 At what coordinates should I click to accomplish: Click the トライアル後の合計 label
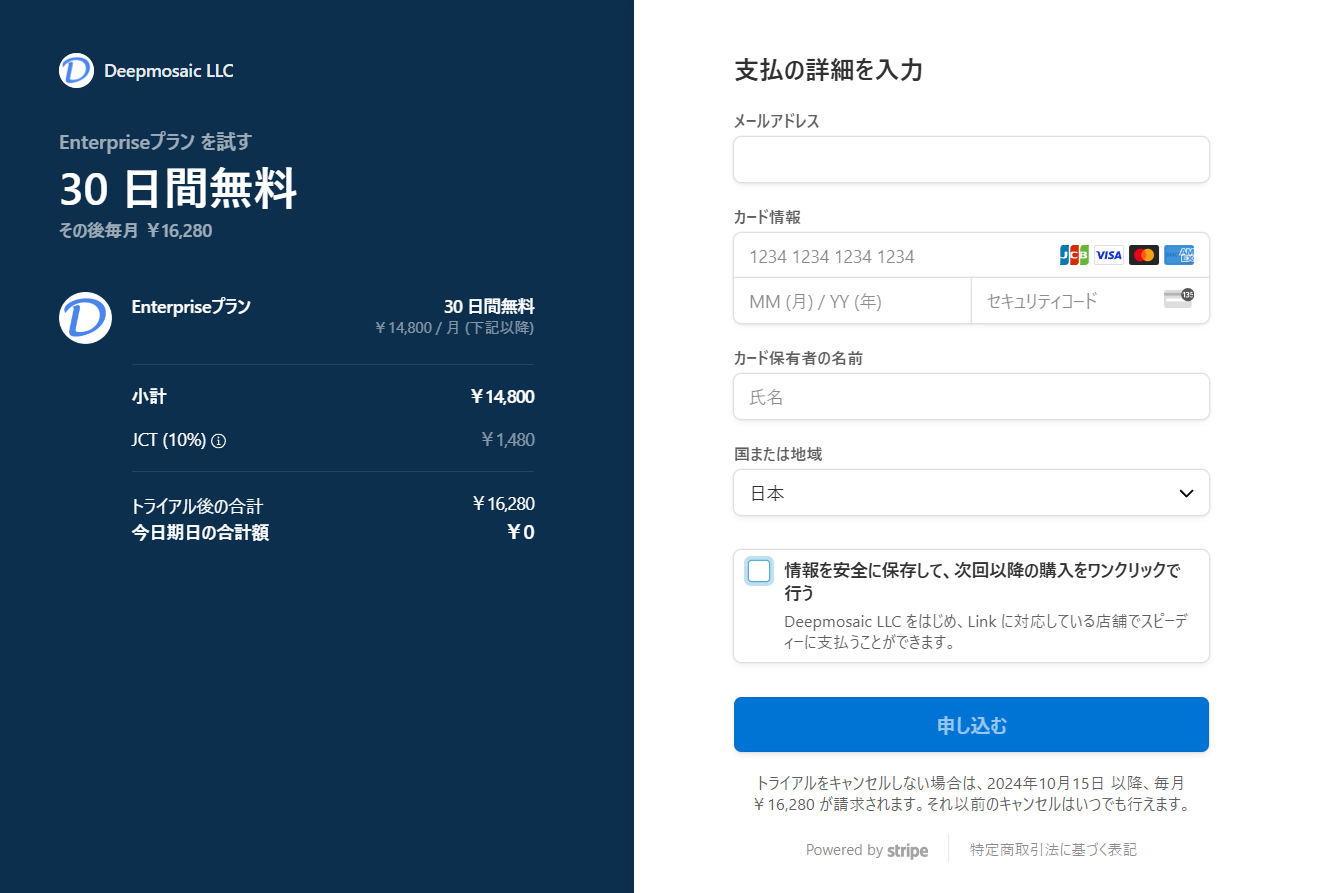coord(197,506)
